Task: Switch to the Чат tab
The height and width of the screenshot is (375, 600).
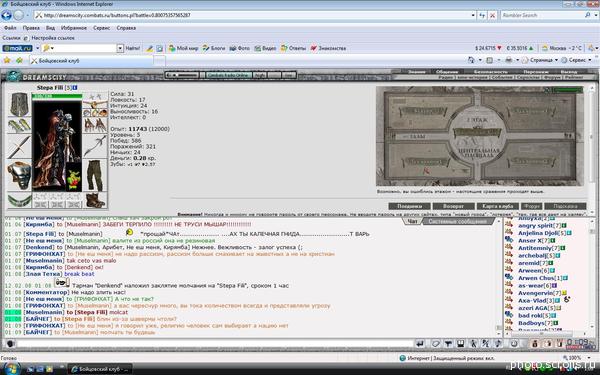Action: point(412,221)
